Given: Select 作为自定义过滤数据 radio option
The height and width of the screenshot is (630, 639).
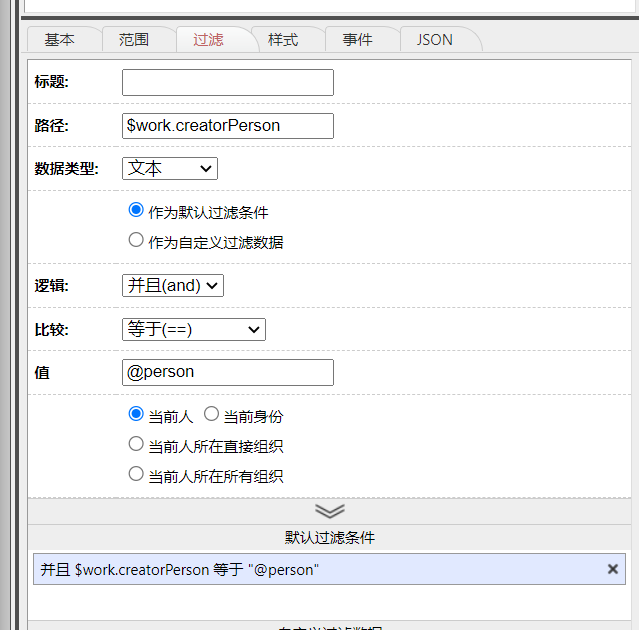Looking at the screenshot, I should [x=136, y=240].
